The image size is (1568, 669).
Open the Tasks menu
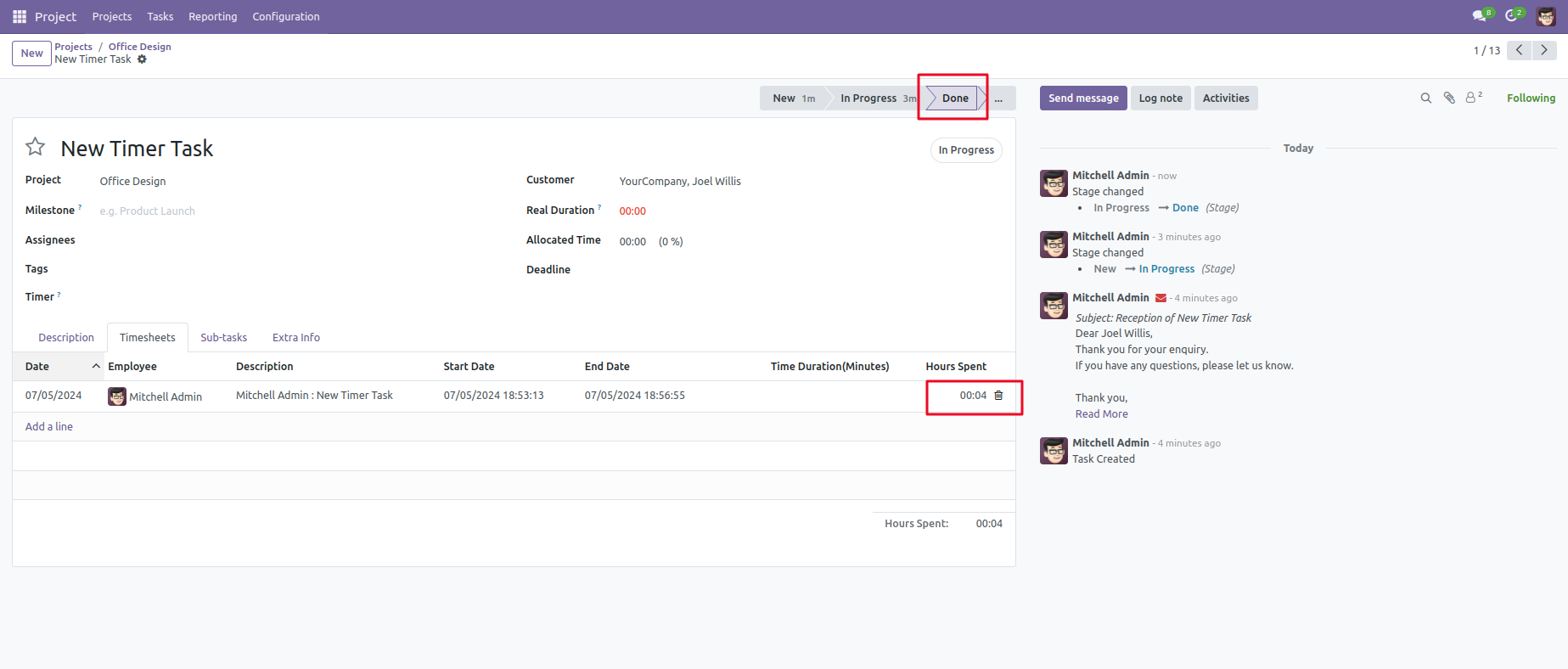[160, 17]
